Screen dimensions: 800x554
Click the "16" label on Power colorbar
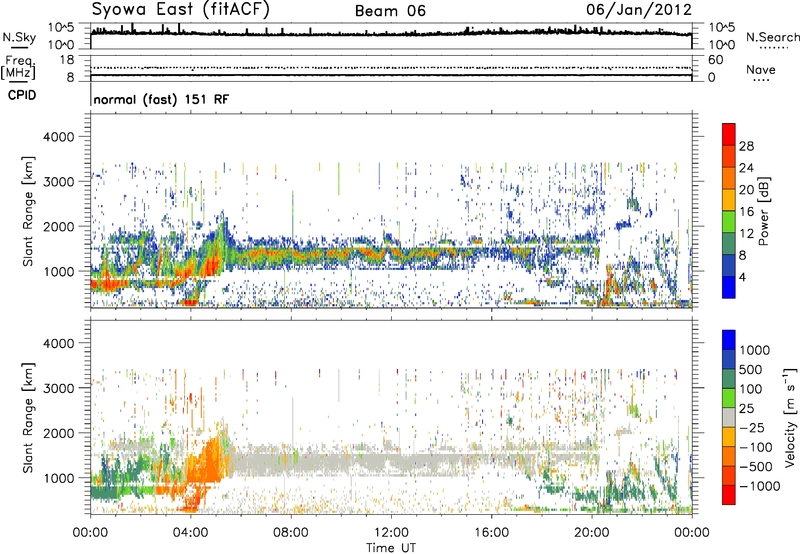point(746,212)
